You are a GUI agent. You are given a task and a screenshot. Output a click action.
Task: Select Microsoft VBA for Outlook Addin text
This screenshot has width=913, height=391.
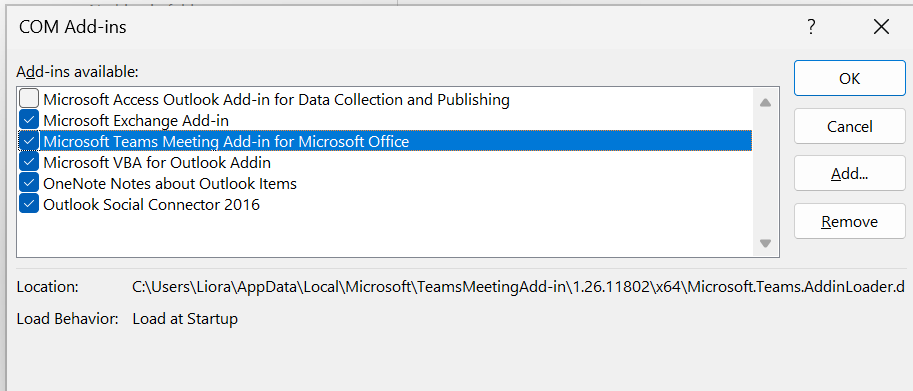tap(157, 162)
